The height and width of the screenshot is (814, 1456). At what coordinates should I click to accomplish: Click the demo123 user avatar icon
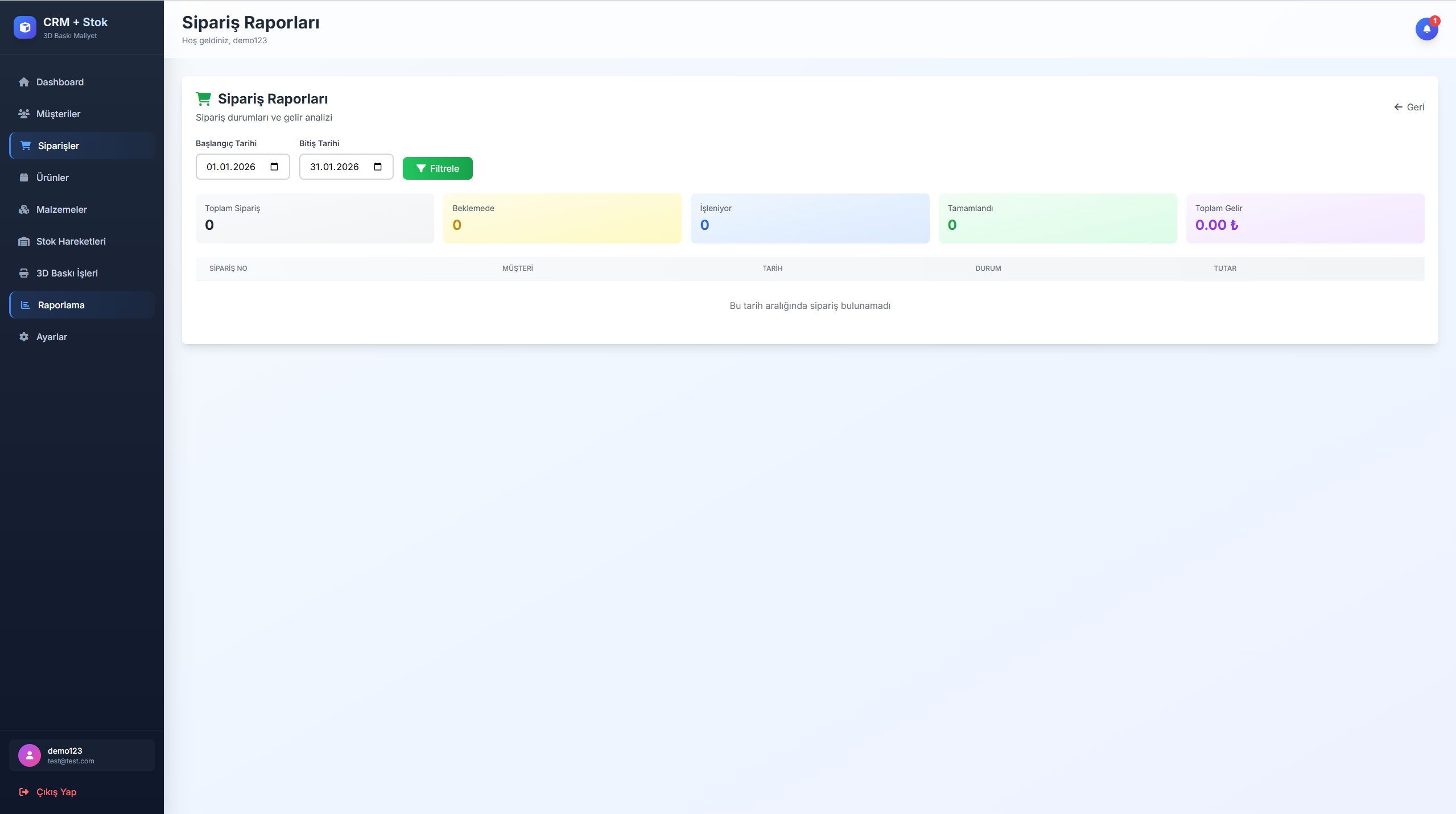click(30, 755)
